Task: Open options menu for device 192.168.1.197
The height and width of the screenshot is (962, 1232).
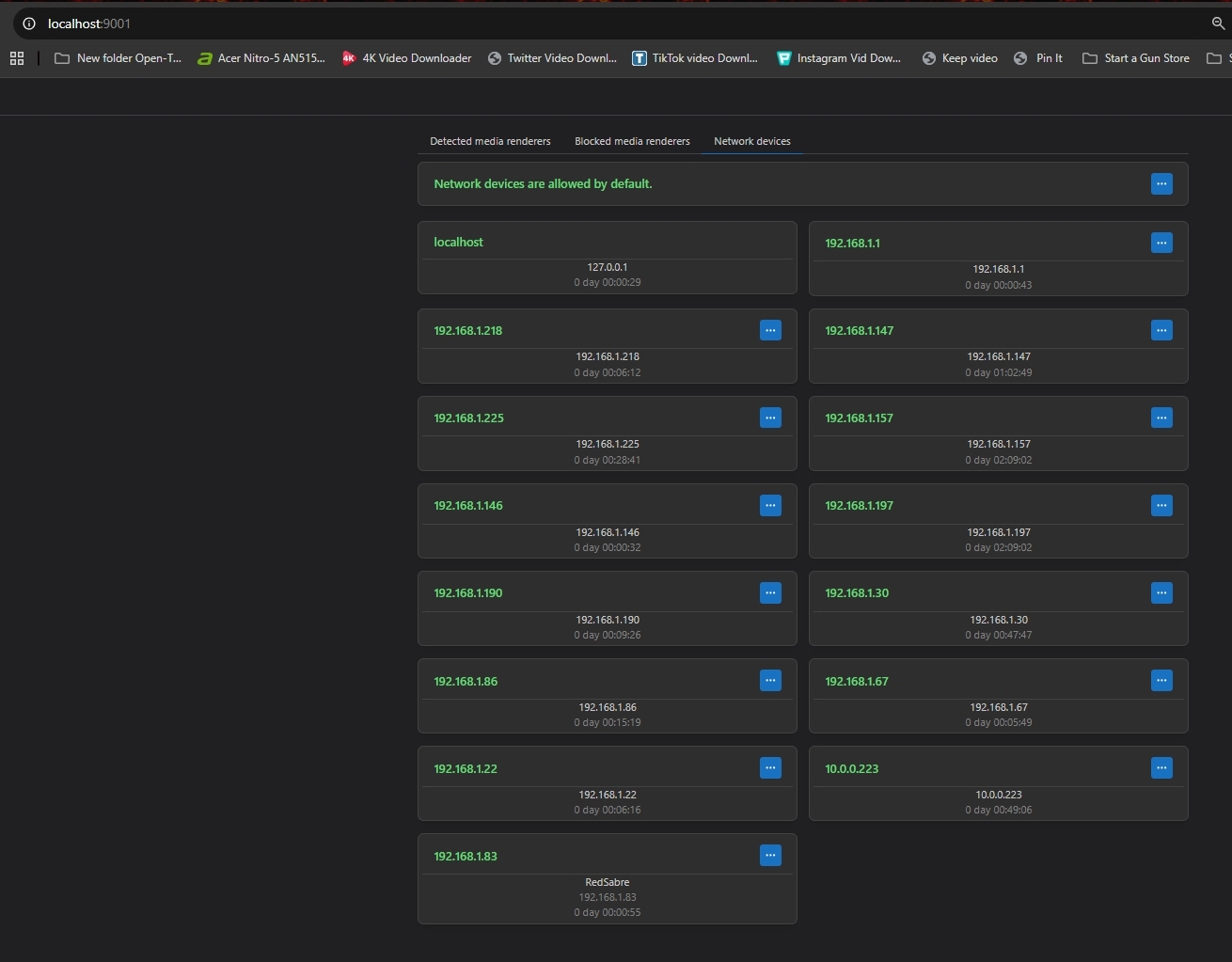Action: [1161, 505]
